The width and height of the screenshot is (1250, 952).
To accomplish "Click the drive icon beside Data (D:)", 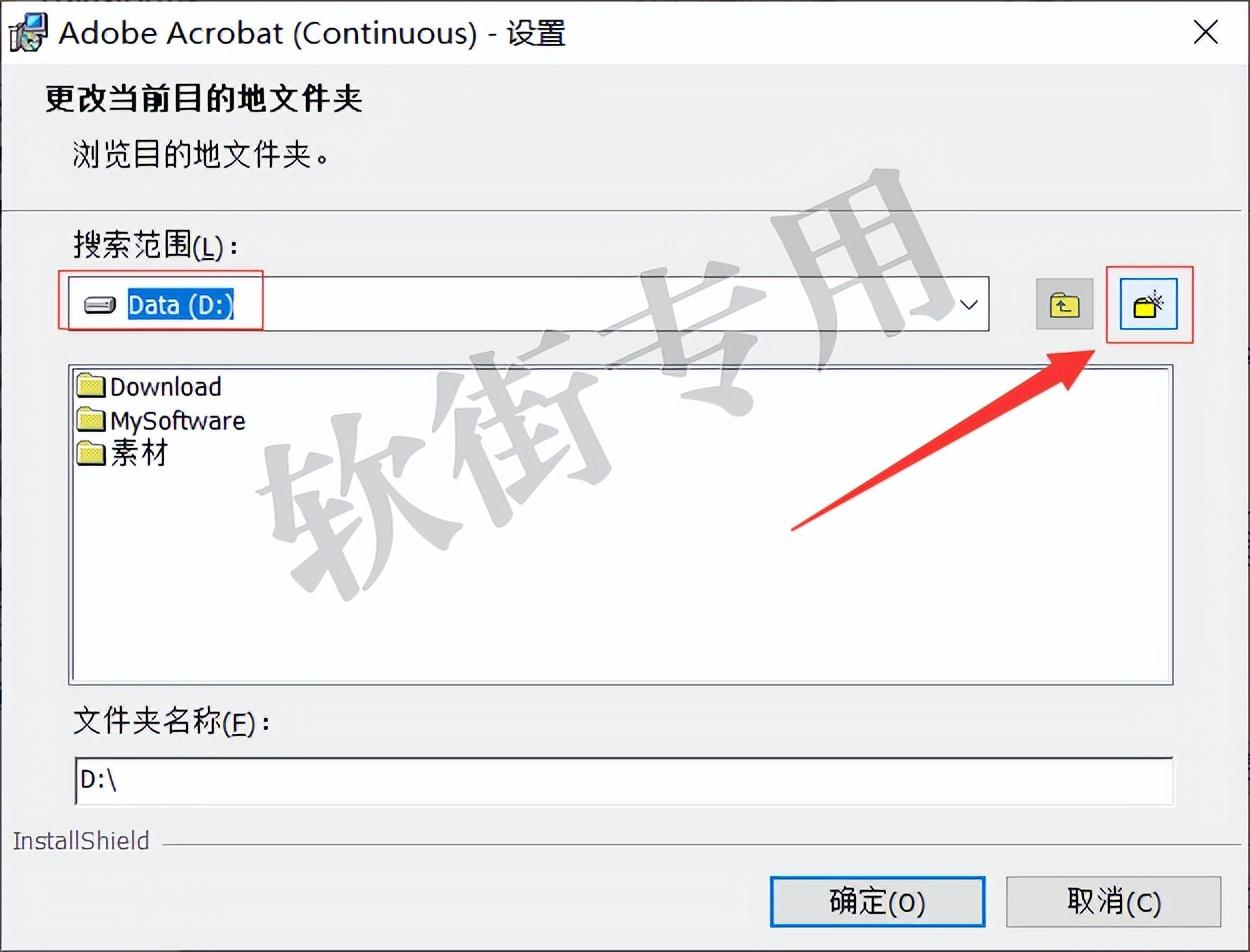I will (x=100, y=305).
